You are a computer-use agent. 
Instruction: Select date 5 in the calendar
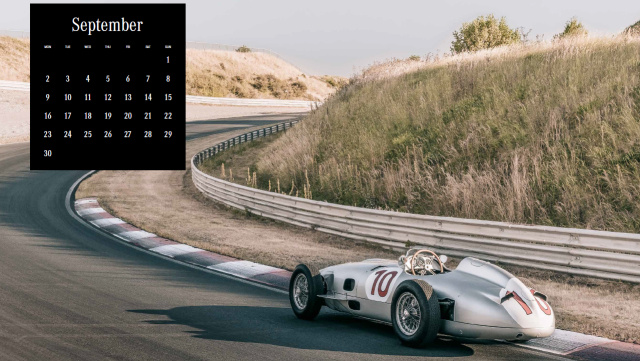(108, 79)
